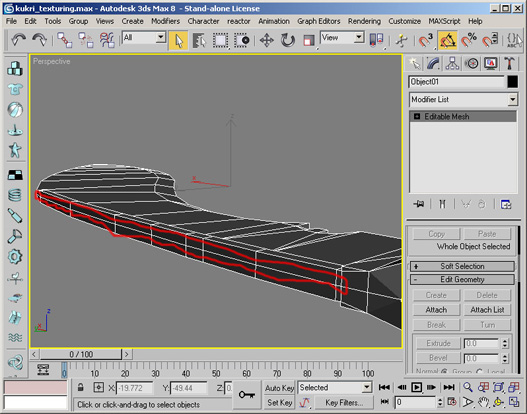The image size is (527, 414).
Task: Switch to Modify command panel tab
Action: (x=433, y=64)
